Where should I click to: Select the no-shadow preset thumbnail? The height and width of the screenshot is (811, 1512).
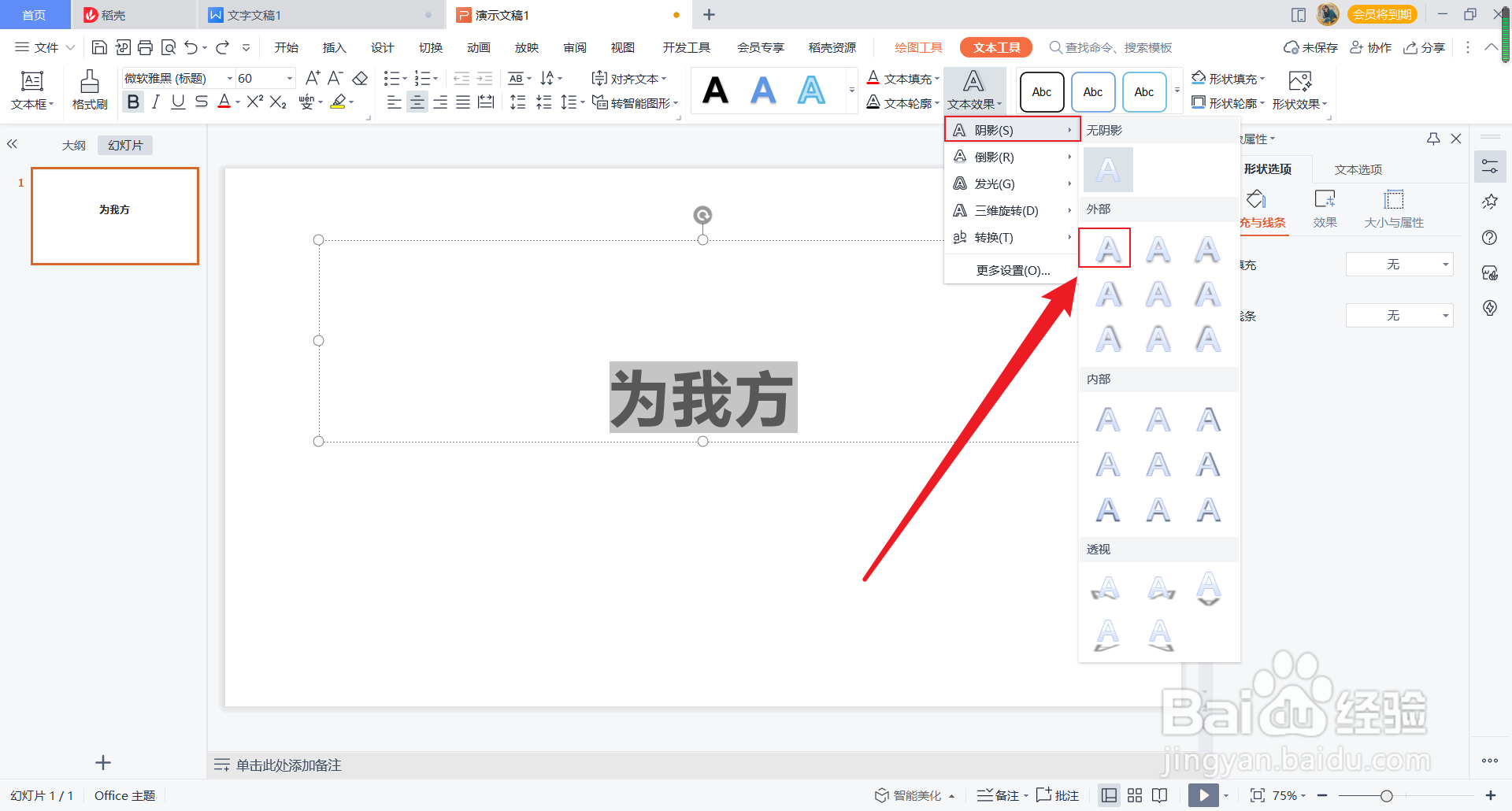(1108, 169)
